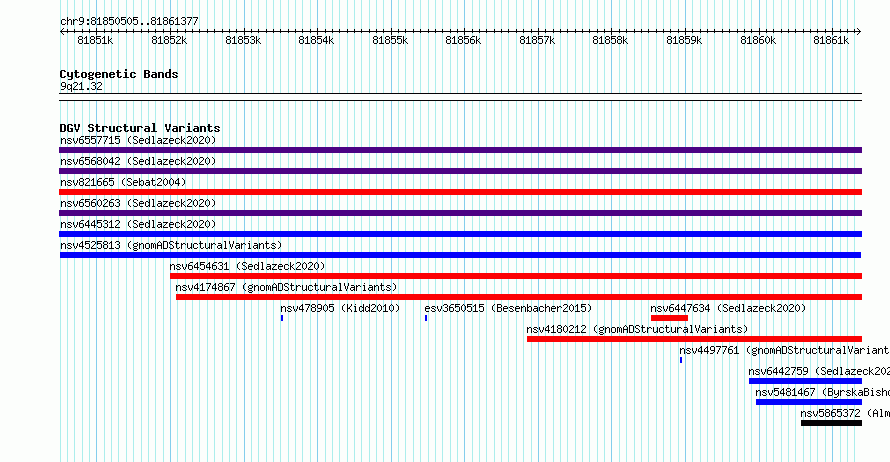Click the nsv6445312 (Sedlazeck2020) label

138,224
